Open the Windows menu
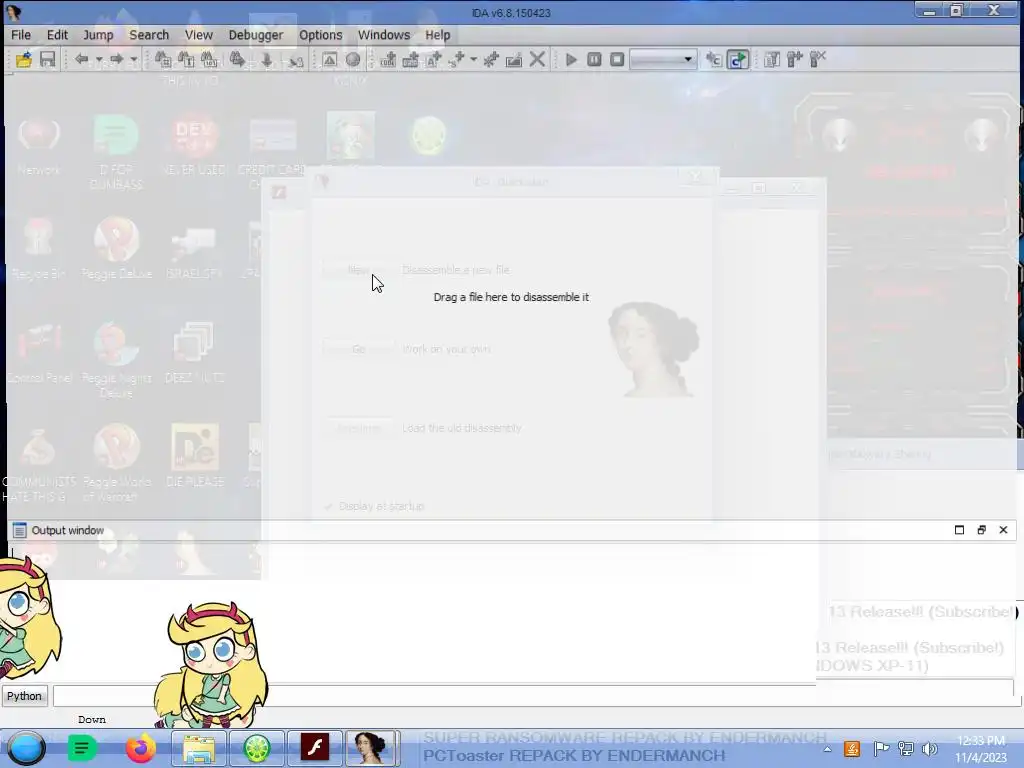 (x=384, y=35)
